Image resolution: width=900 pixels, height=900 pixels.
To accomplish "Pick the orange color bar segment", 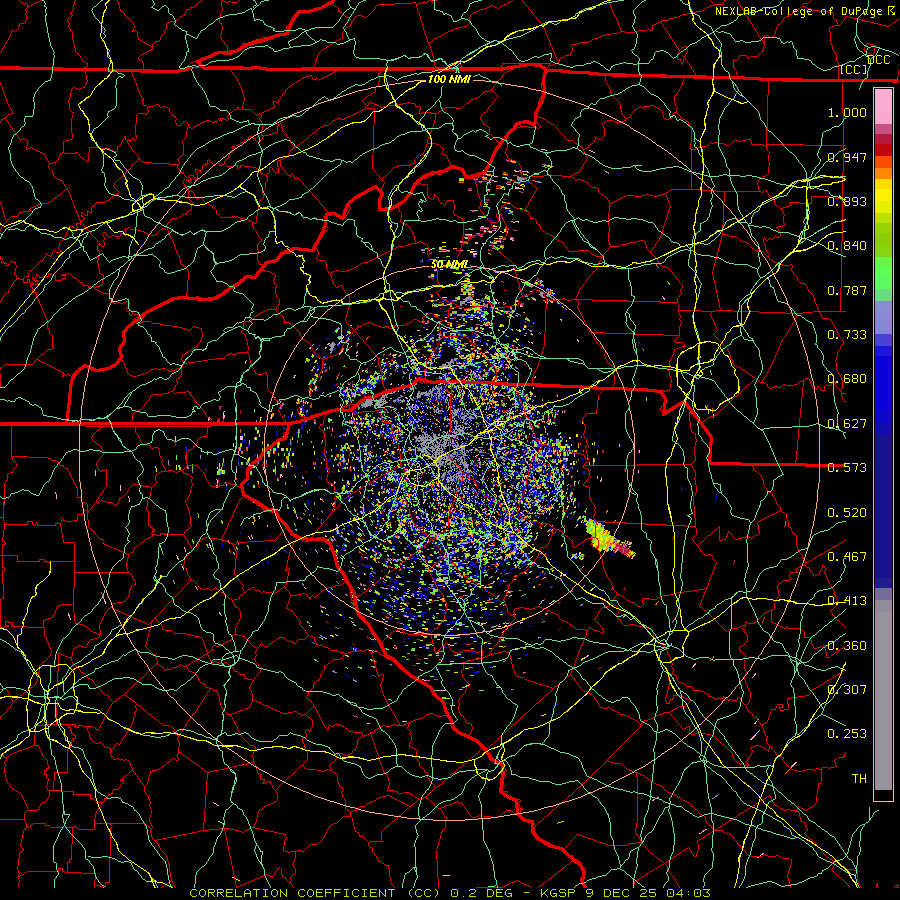I will click(883, 173).
